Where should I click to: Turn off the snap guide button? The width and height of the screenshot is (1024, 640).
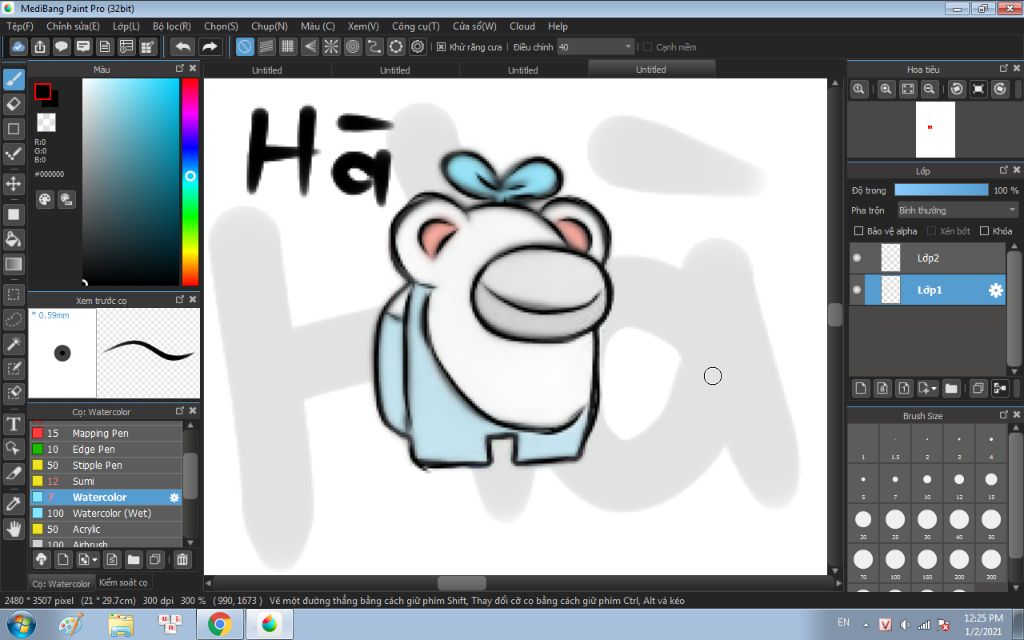click(245, 47)
